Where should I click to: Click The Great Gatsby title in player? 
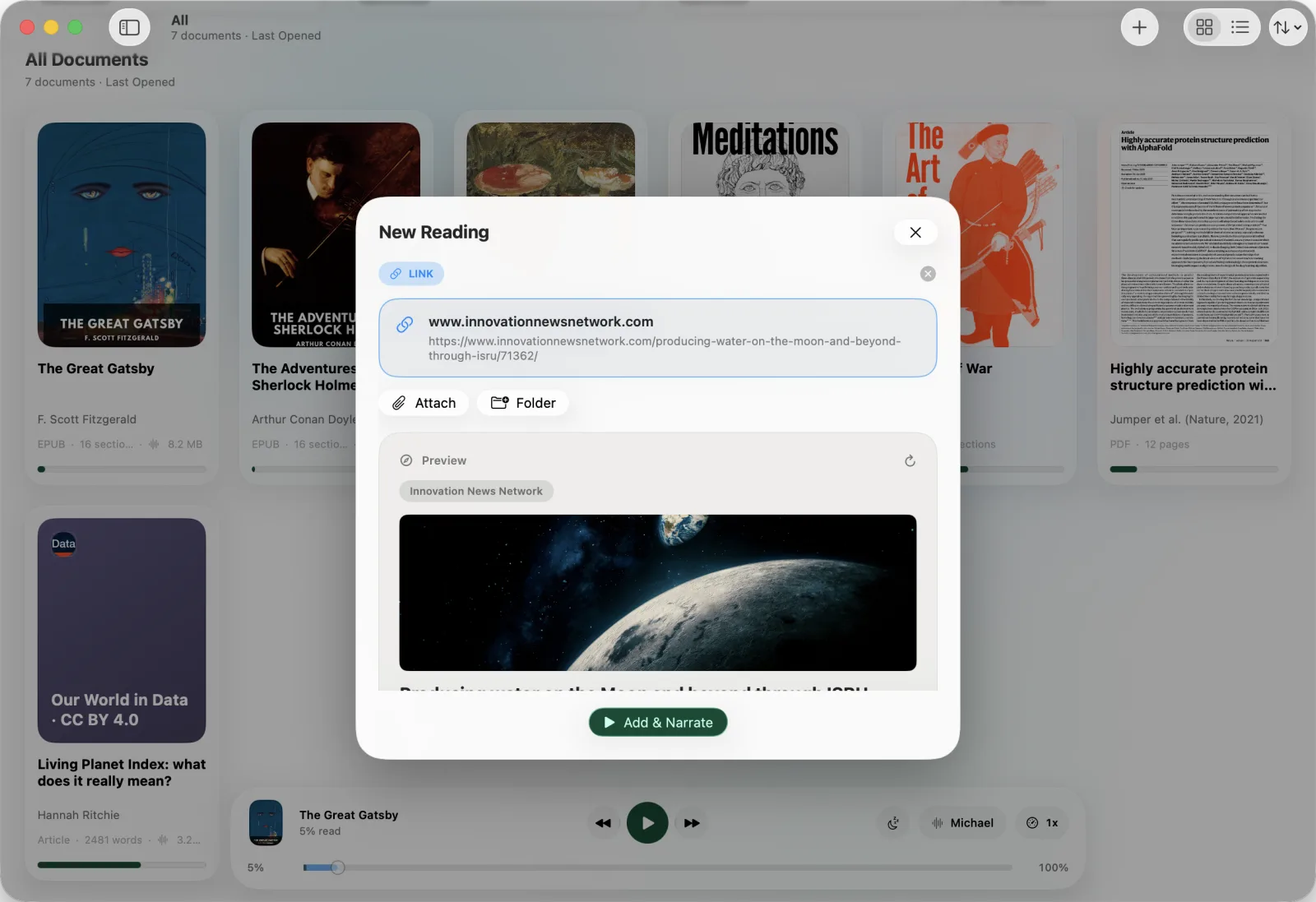point(349,815)
